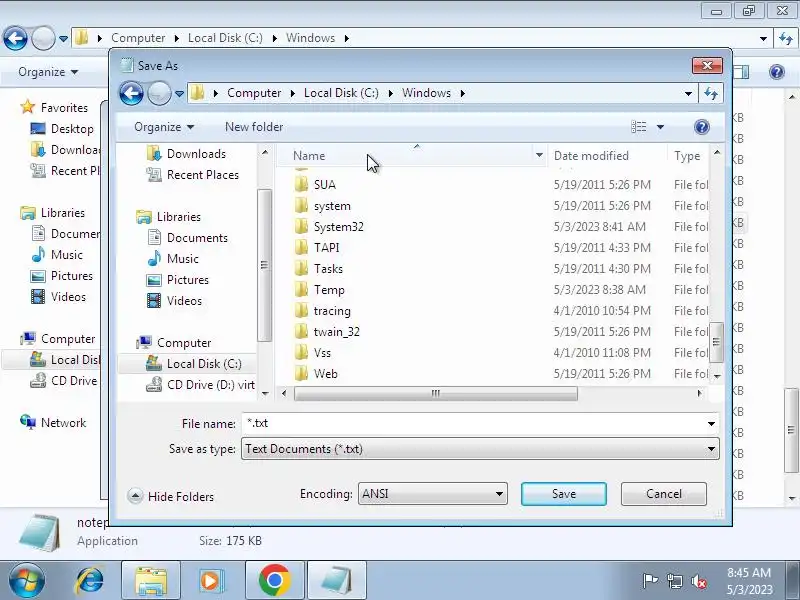Image resolution: width=800 pixels, height=600 pixels.
Task: Select Local Disk (C:) in Save As pane
Action: 204,364
